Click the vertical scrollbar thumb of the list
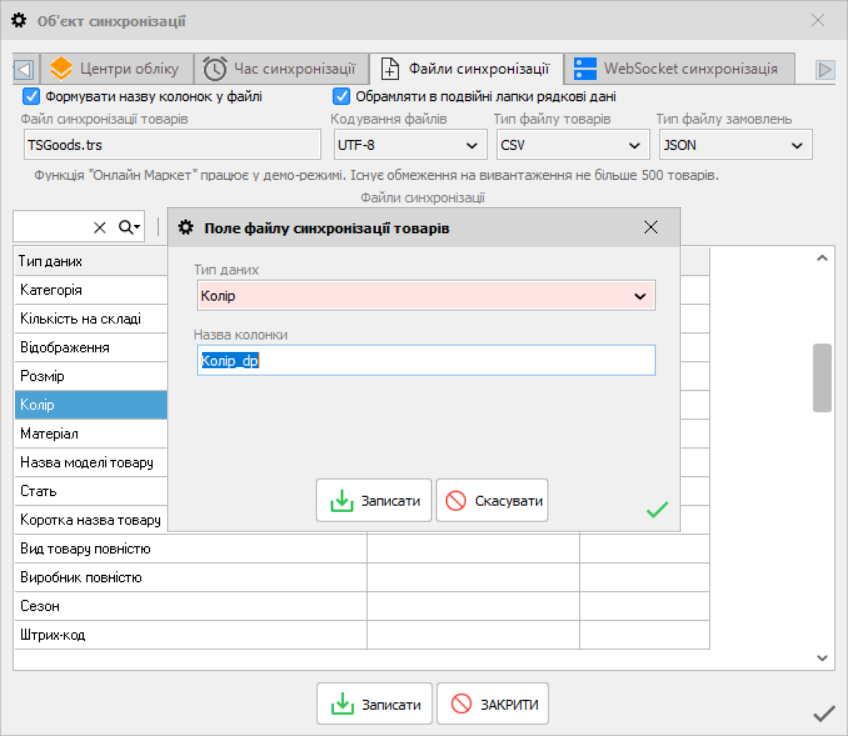Viewport: 848px width, 736px height. tap(822, 378)
